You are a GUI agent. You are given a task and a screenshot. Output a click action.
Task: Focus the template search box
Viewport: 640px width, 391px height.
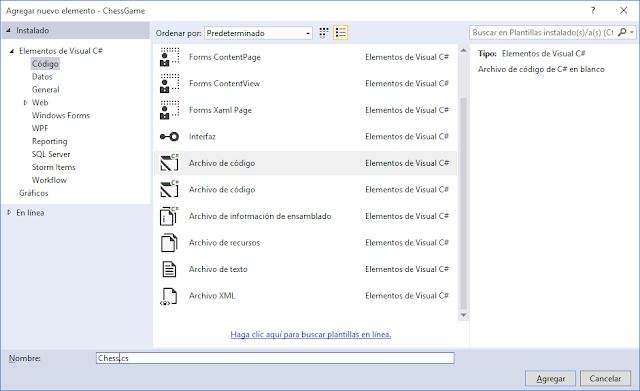543,32
